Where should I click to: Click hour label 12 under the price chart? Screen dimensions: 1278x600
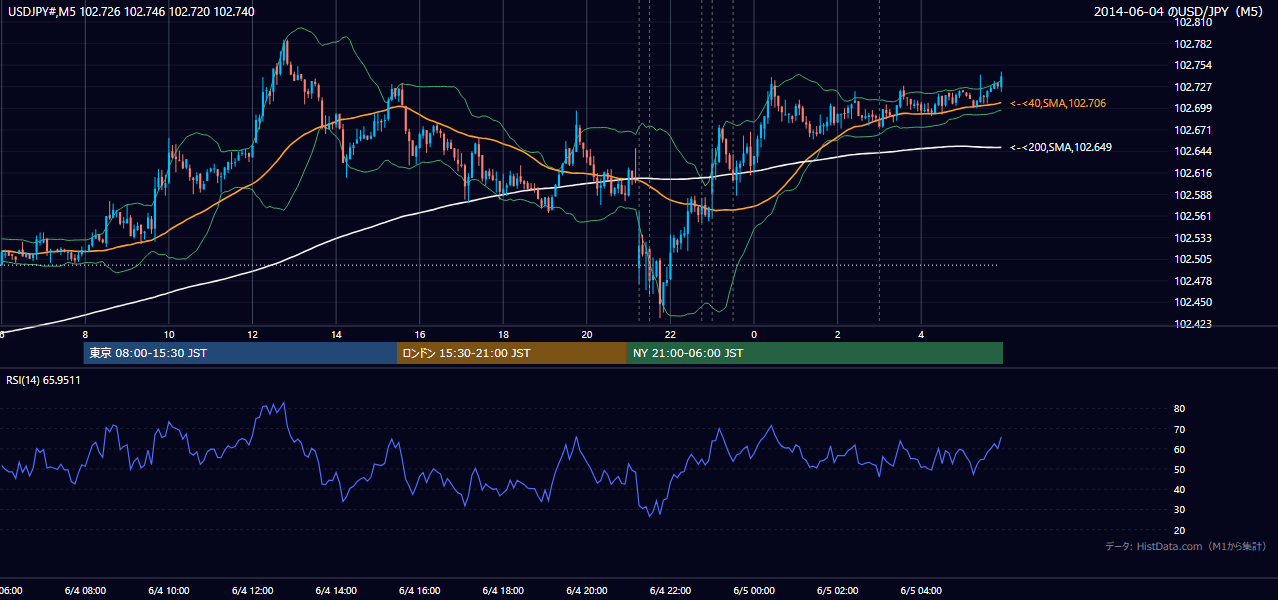tap(253, 335)
